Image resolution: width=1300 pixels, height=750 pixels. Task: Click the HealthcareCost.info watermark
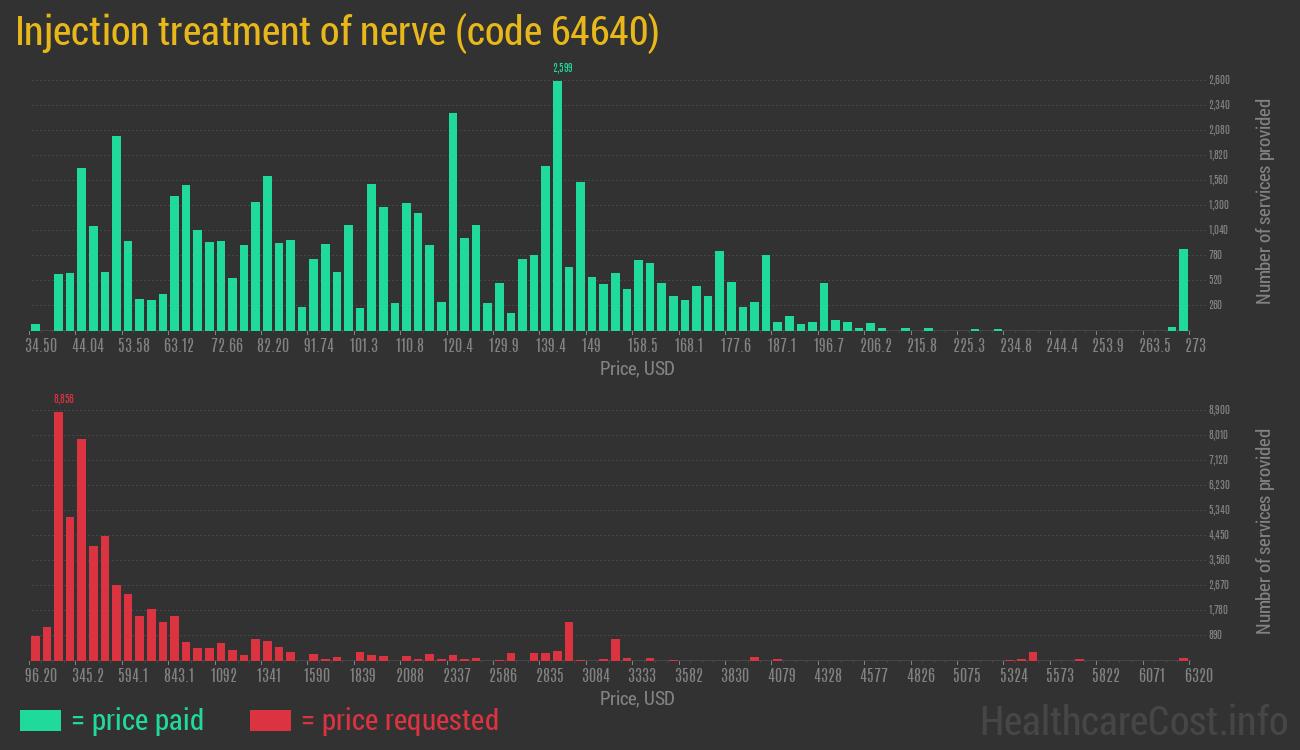(1133, 720)
